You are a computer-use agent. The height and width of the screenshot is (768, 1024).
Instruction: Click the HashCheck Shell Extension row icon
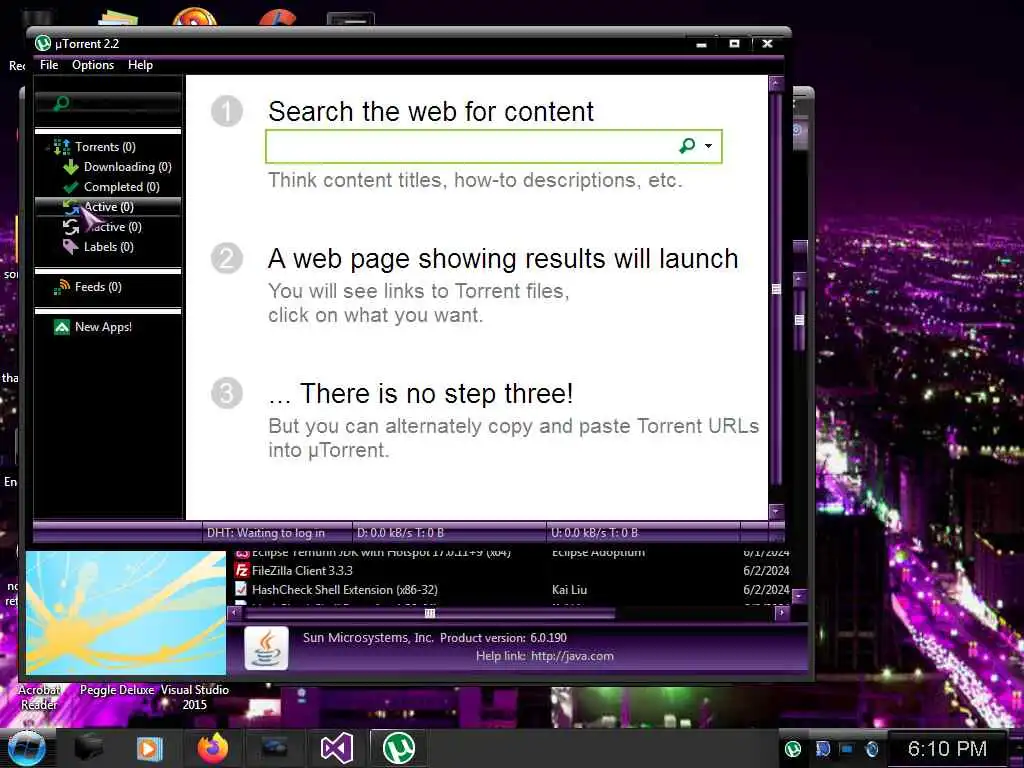point(242,590)
